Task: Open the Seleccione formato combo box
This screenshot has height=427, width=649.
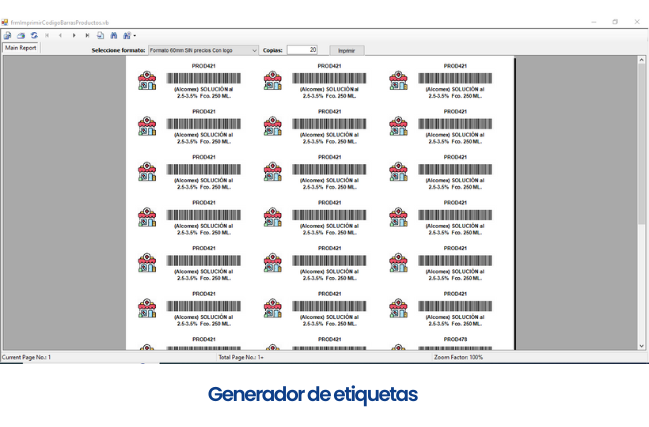Action: tap(203, 50)
